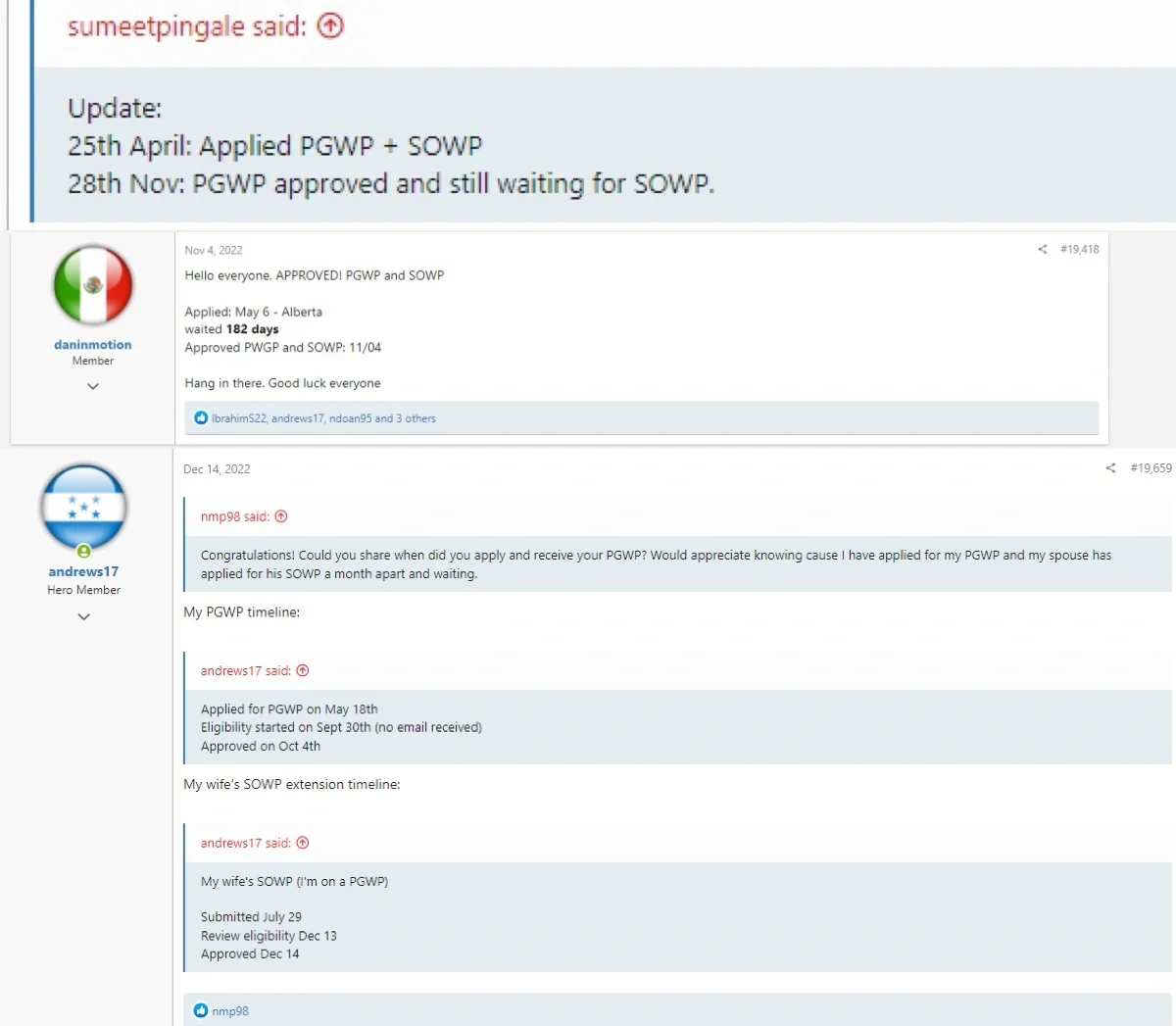Click the like thumbs-up icon under daninmotion's post

[x=201, y=418]
